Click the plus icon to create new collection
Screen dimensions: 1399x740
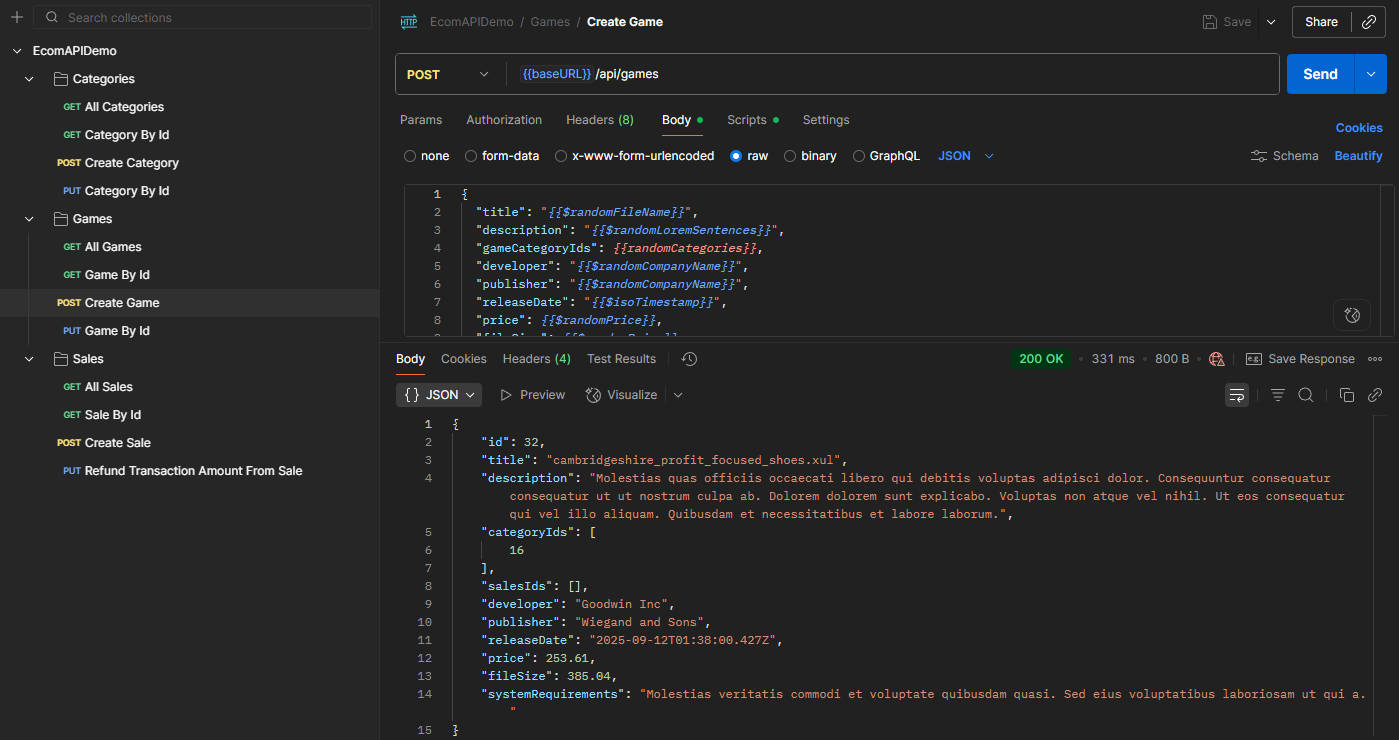[x=16, y=18]
